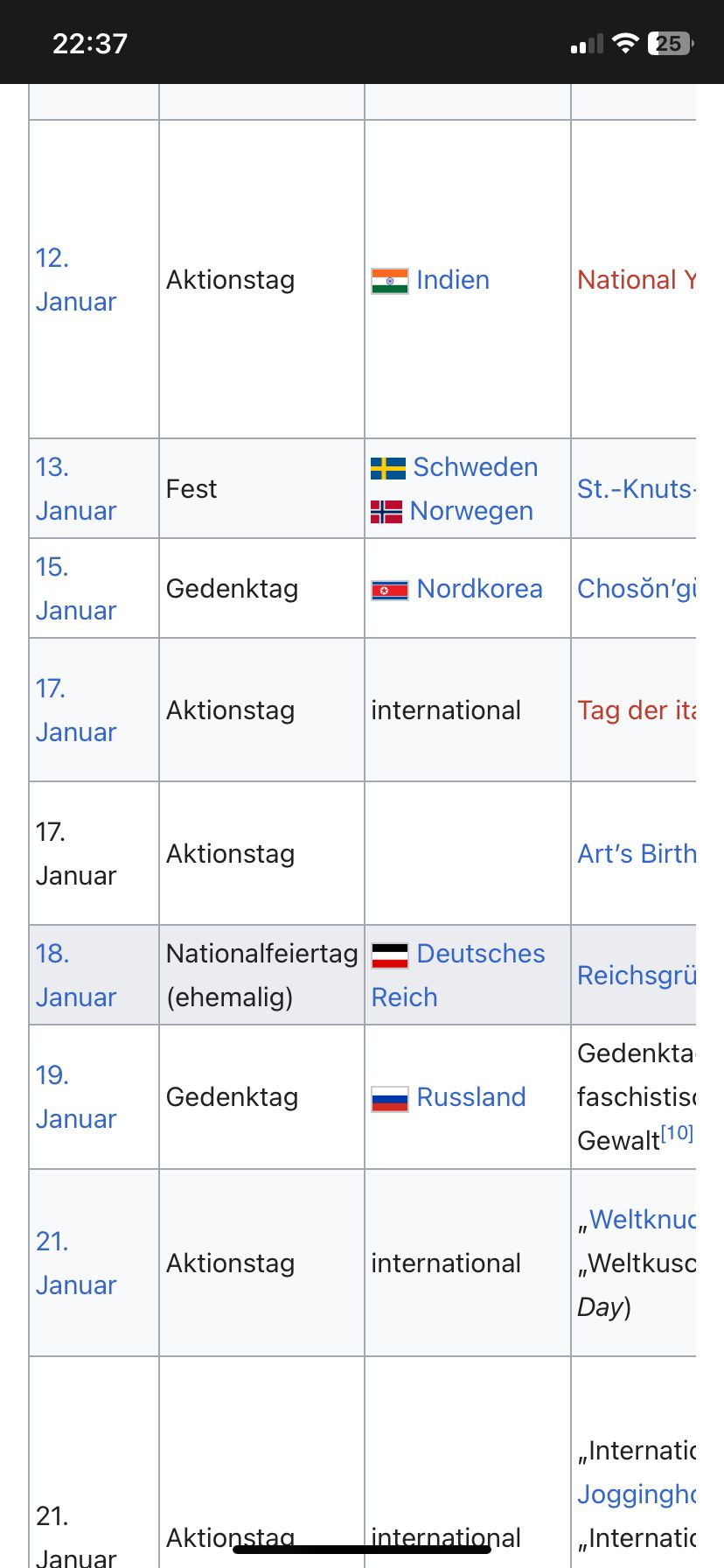This screenshot has height=1568, width=724.
Task: Open the Norwegen link
Action: 471,511
